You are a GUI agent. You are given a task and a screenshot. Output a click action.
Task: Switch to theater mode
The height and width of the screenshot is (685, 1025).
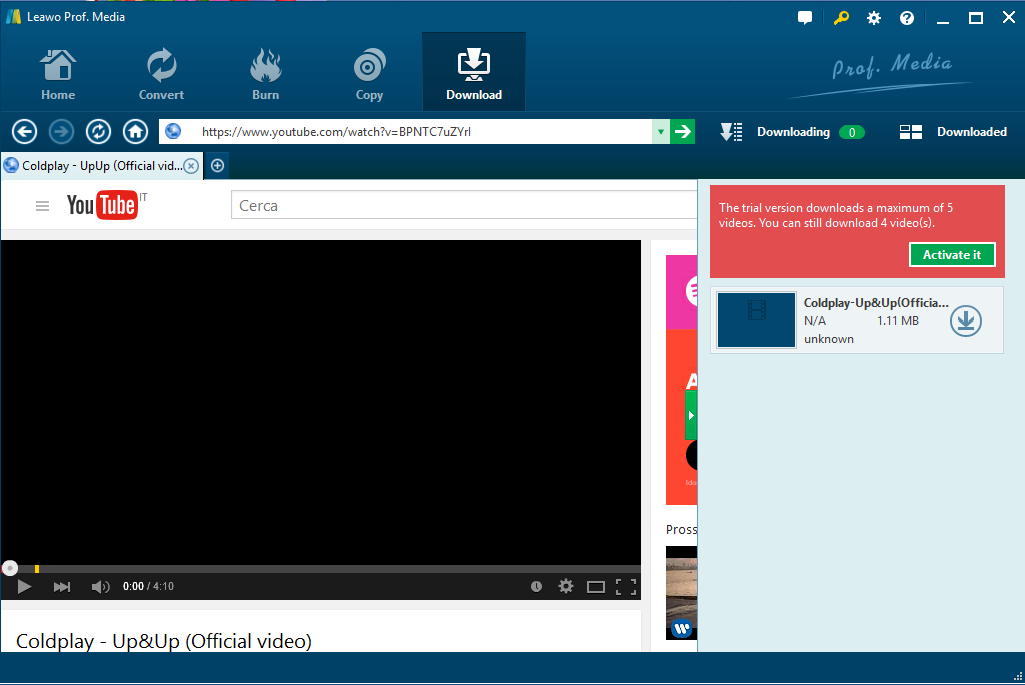pyautogui.click(x=596, y=587)
